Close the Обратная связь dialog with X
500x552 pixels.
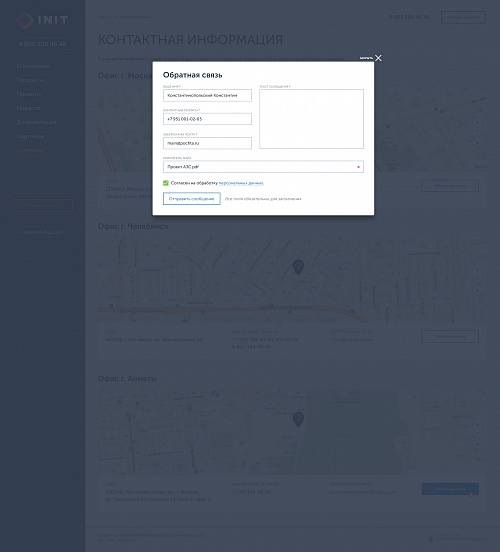click(378, 58)
